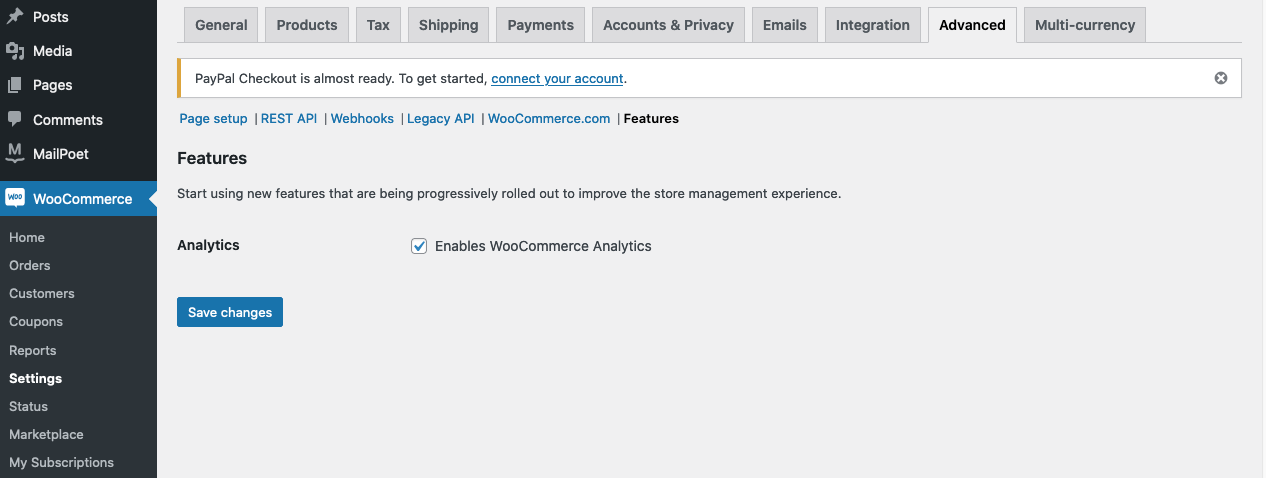This screenshot has width=1266, height=478.
Task: Click the WooCommerce Woo logo icon
Action: (15, 198)
